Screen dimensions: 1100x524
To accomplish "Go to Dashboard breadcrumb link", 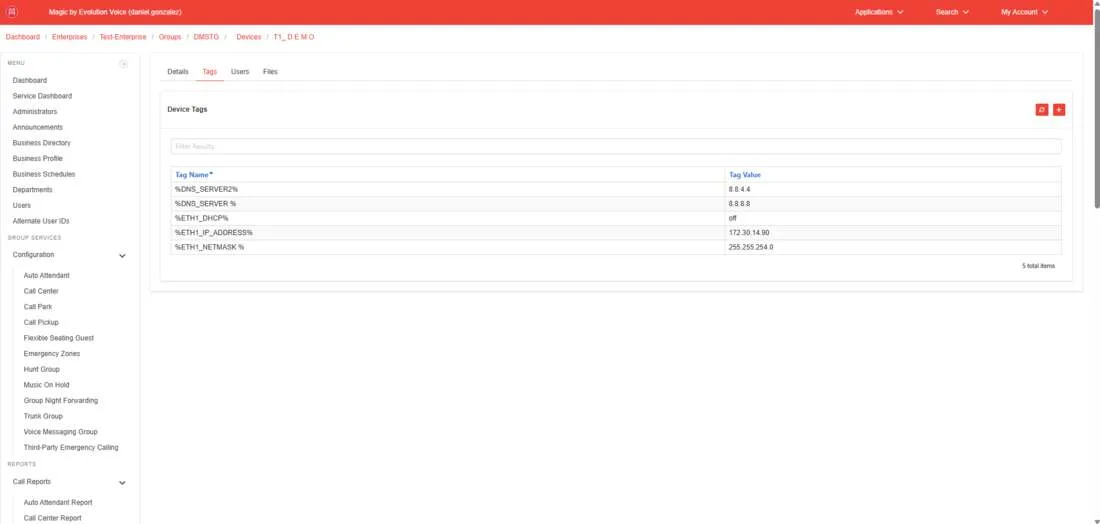I will tap(22, 36).
